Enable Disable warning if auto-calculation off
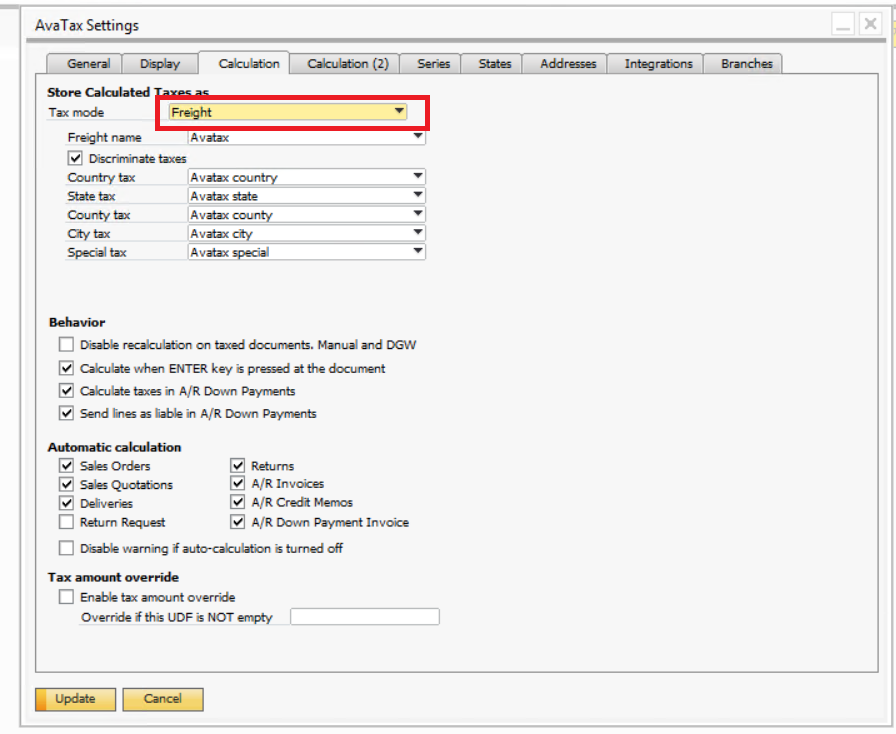This screenshot has width=896, height=734. tap(66, 548)
